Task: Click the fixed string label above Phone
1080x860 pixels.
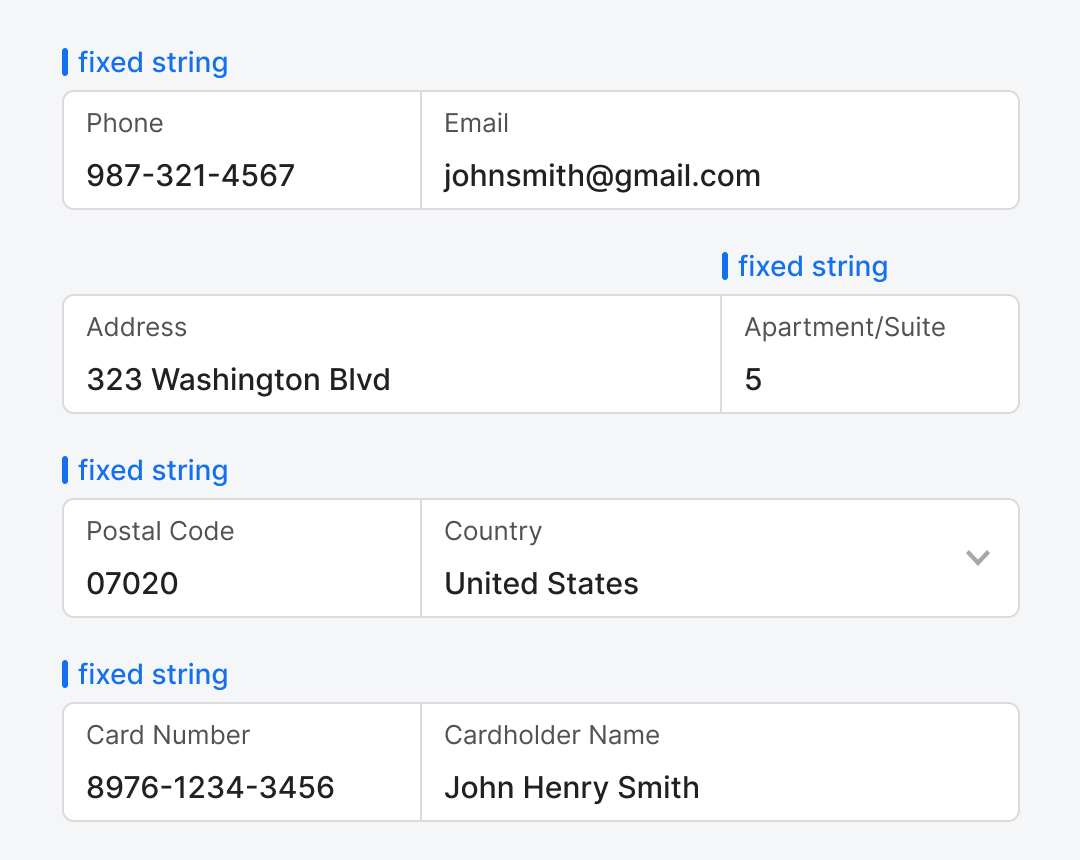Action: [x=153, y=63]
